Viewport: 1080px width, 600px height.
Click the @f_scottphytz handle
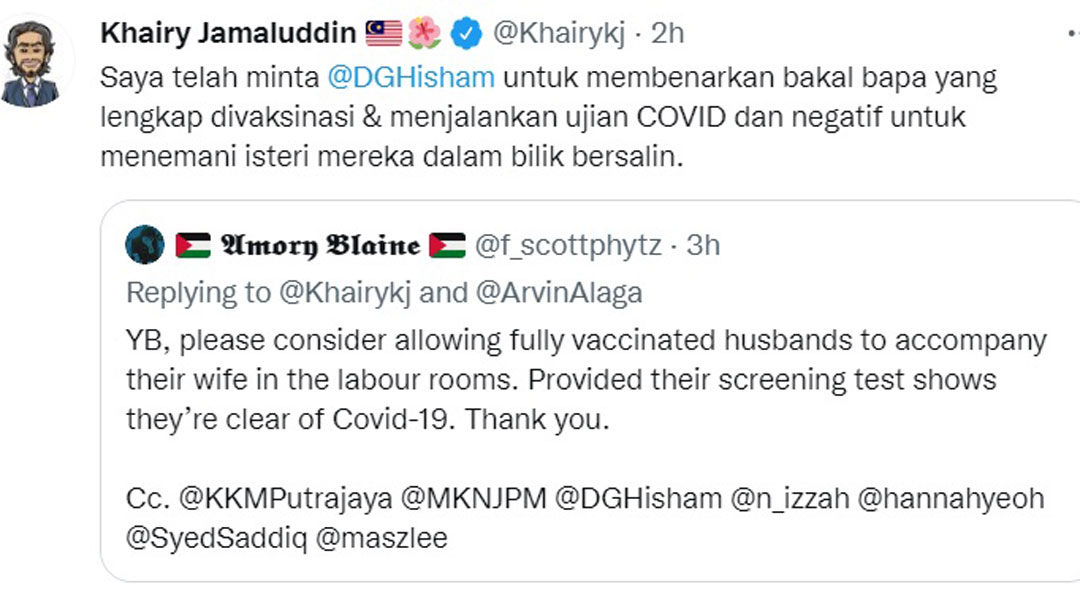tap(568, 245)
